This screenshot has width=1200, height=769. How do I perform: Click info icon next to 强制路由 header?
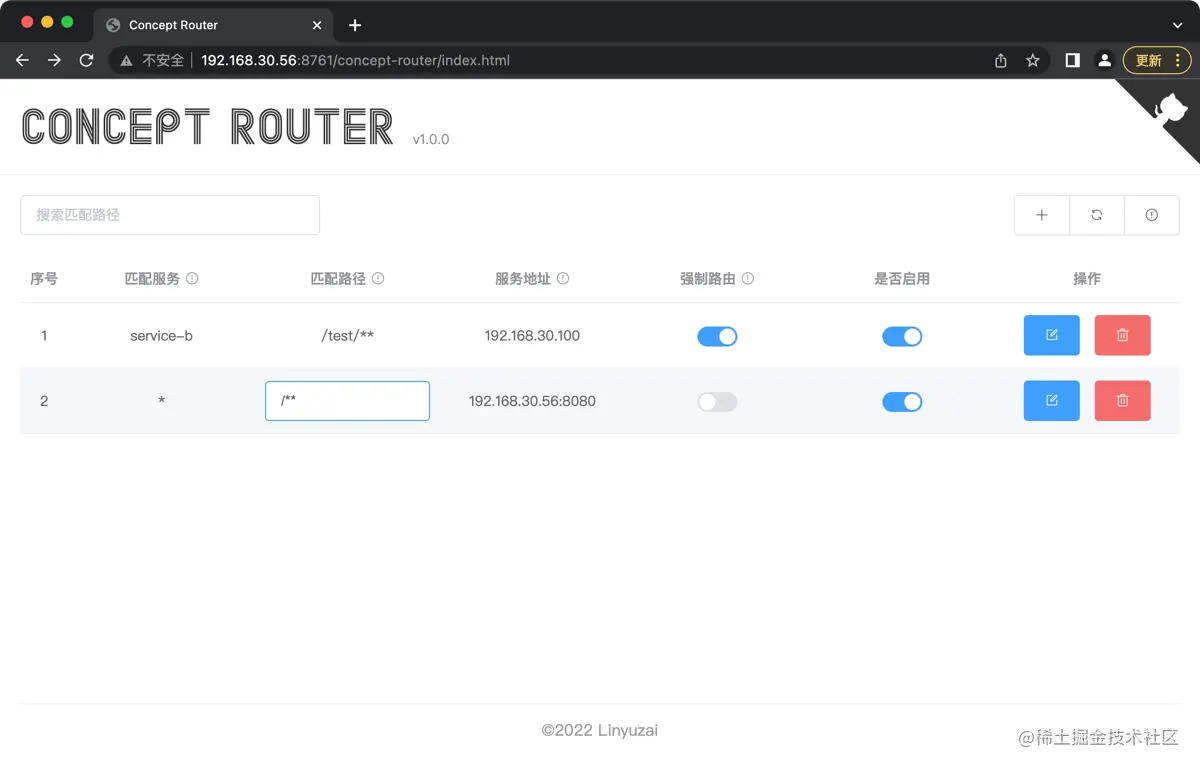[x=748, y=279]
